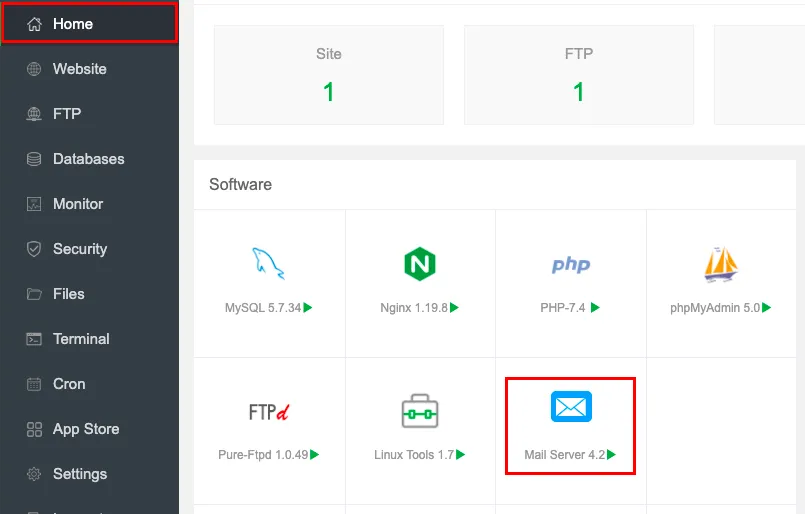
Task: Open the Website menu item
Action: coord(79,69)
